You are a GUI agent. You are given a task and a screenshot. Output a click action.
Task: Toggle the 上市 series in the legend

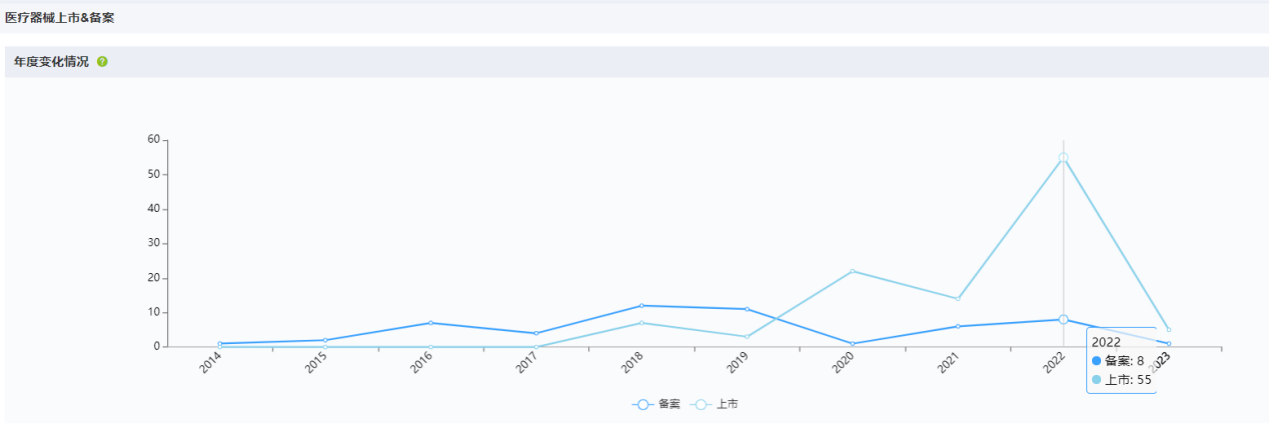716,404
